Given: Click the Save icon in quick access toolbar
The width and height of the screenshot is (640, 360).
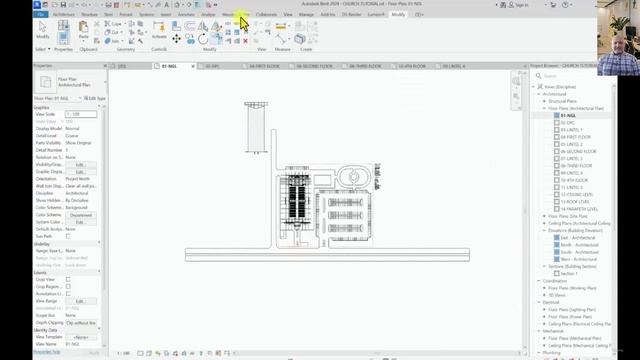Looking at the screenshot, I should 63,5.
